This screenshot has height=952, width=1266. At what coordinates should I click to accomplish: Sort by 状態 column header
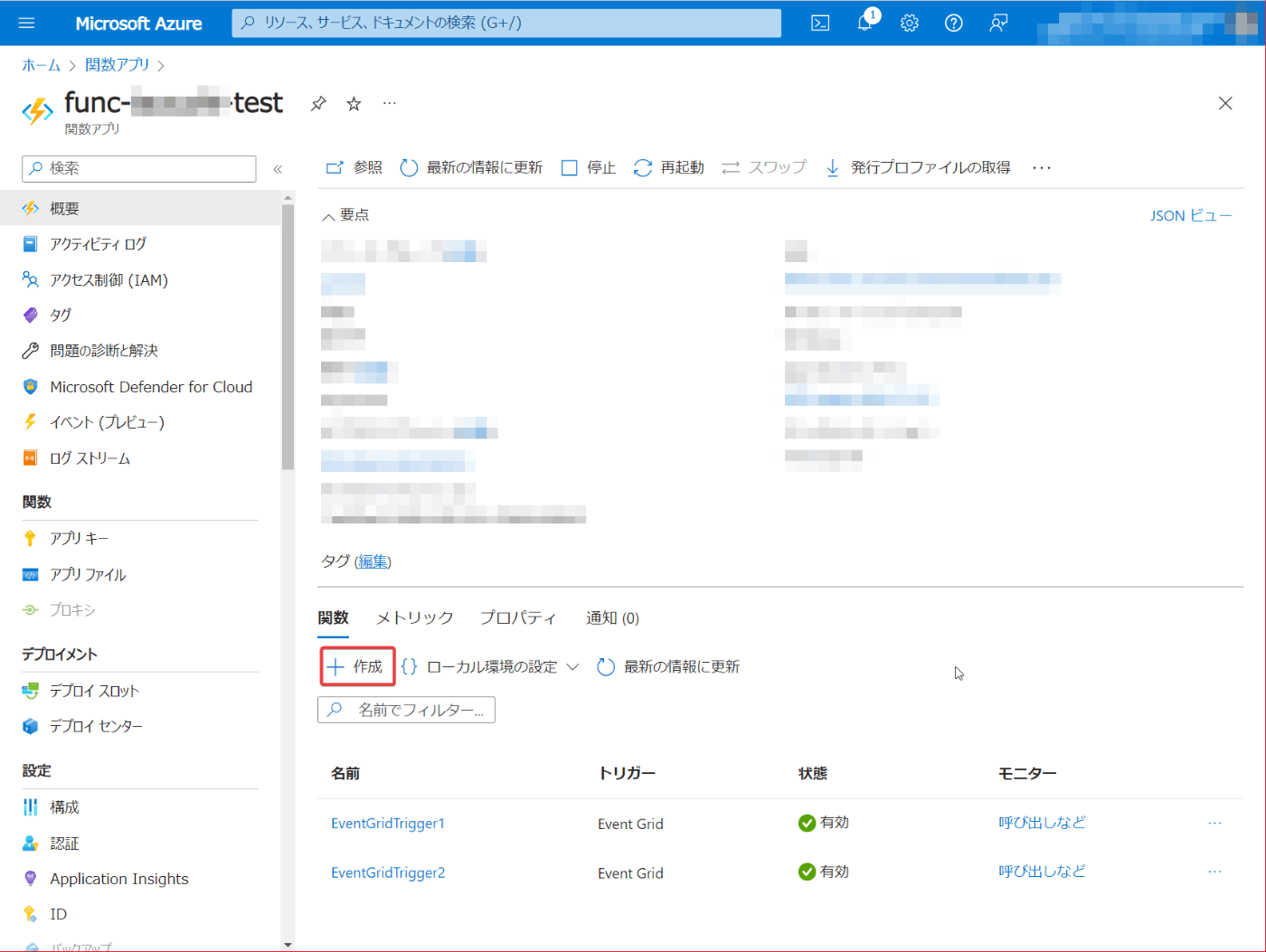(x=813, y=773)
